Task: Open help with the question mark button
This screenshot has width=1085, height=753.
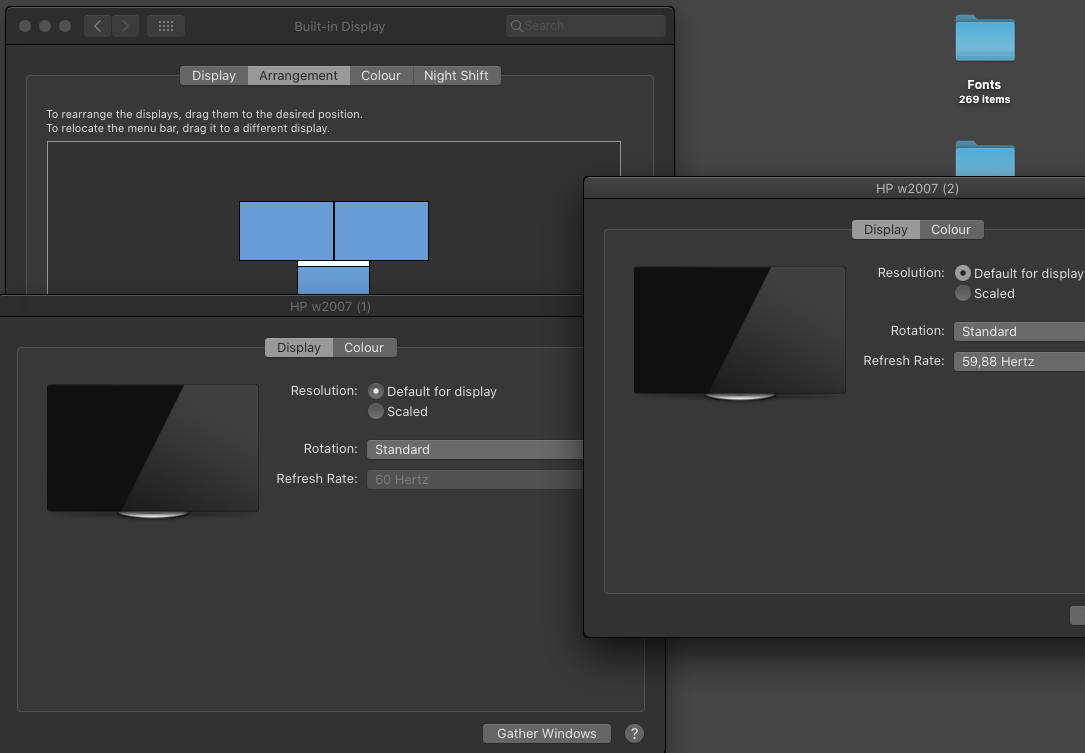Action: coord(634,734)
